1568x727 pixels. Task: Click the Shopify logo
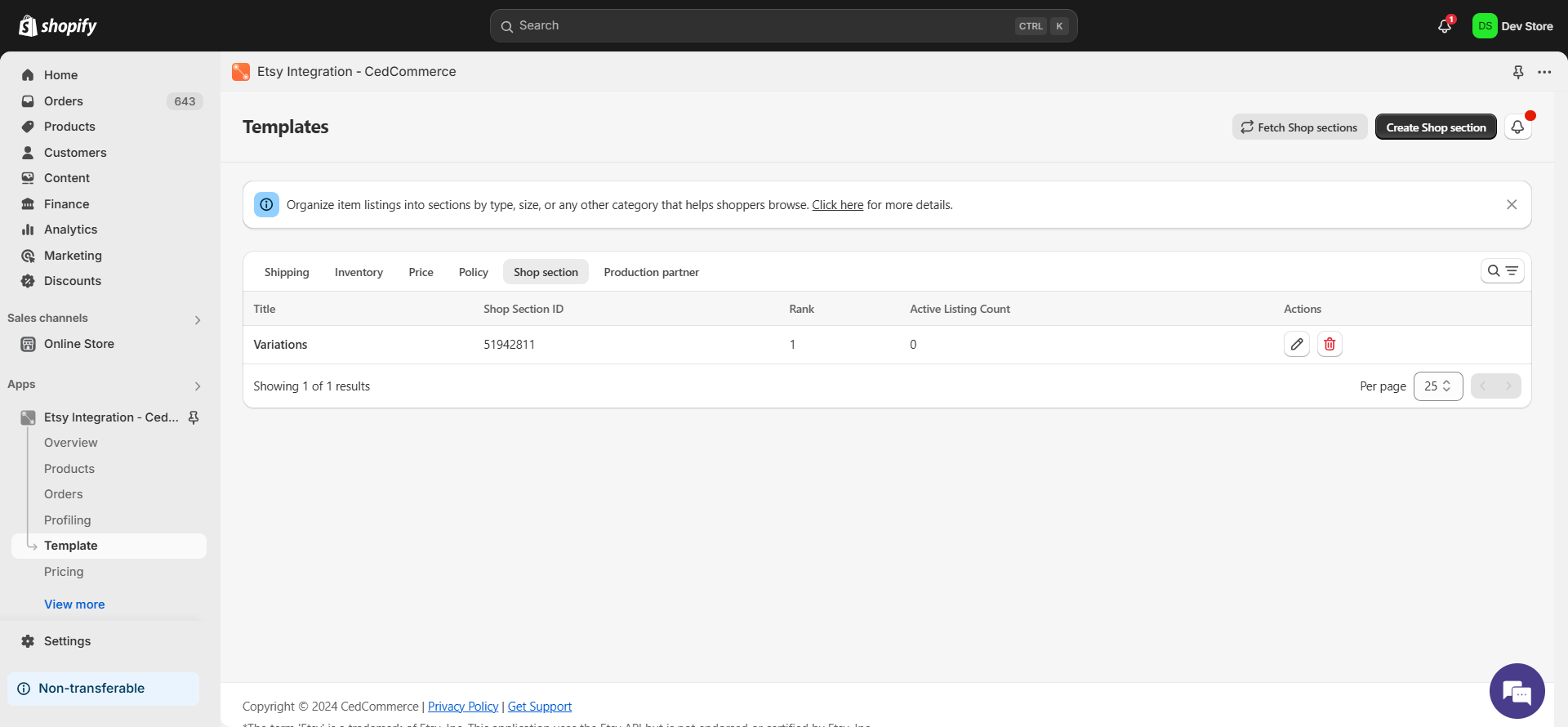click(57, 26)
